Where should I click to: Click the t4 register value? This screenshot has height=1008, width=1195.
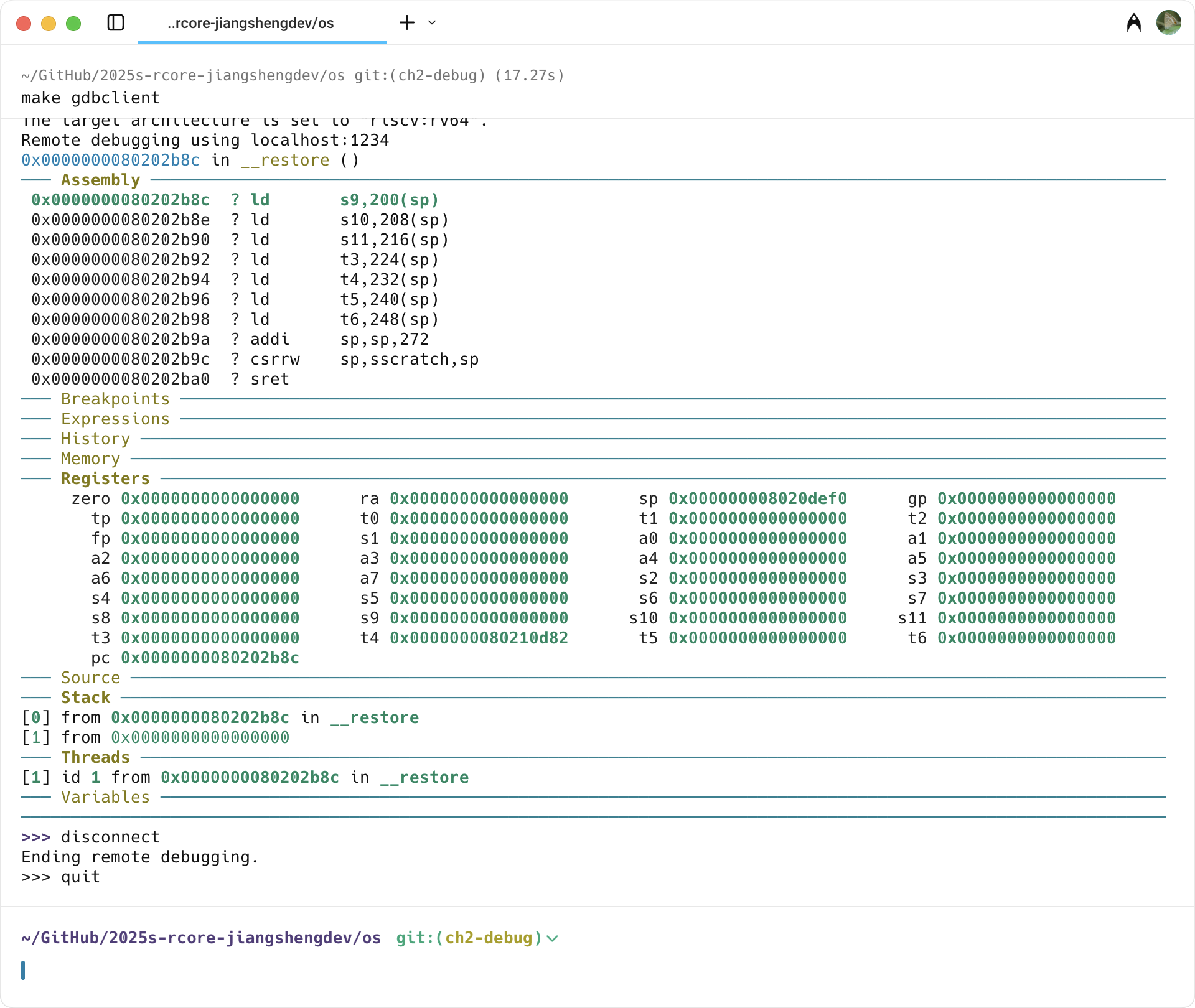(x=479, y=638)
